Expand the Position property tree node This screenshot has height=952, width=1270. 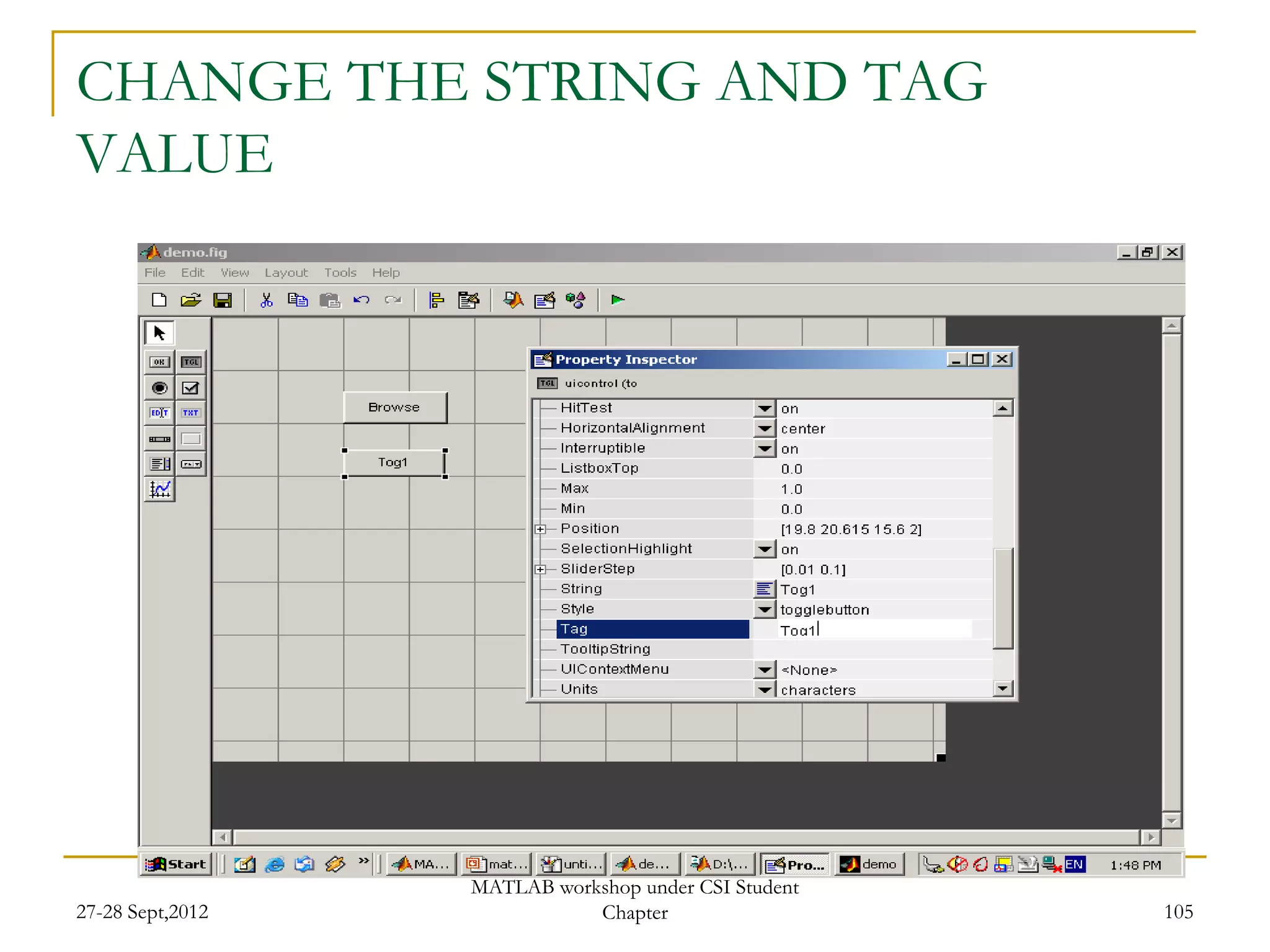(x=541, y=529)
